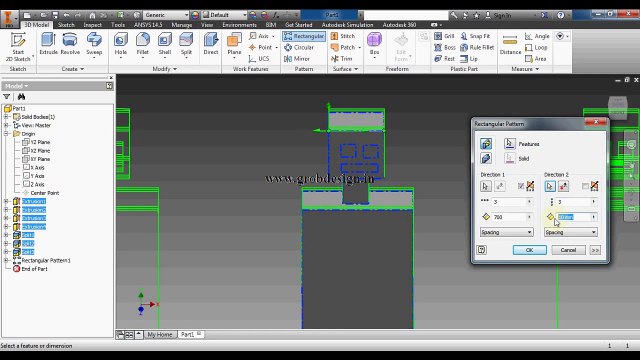Toggle Direction 1 midplane checkbox
640x360 pixels.
click(x=521, y=186)
